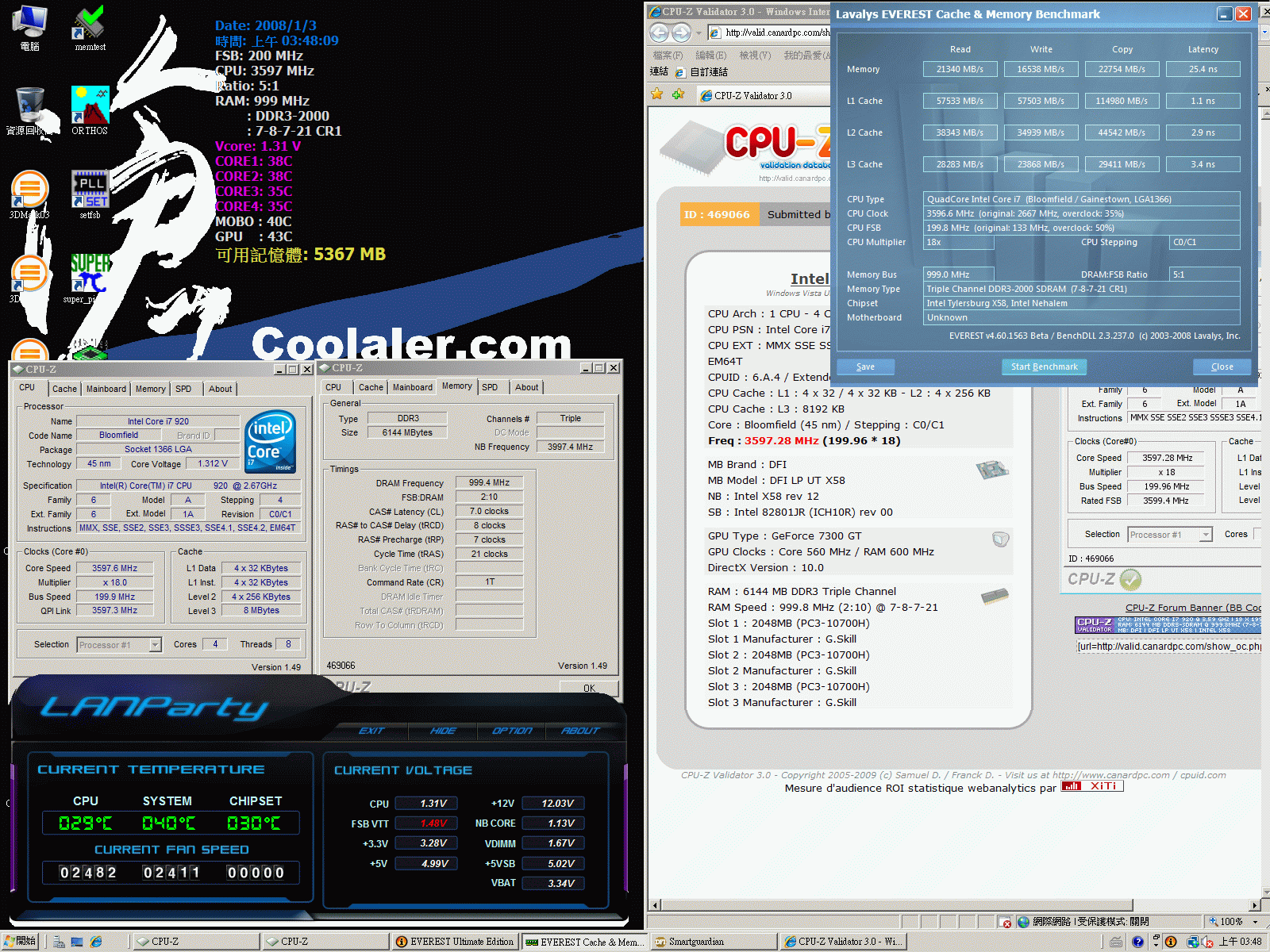Screen dimensions: 1270x952
Task: Click HIDE in LANParty Smartguardian
Action: [443, 731]
